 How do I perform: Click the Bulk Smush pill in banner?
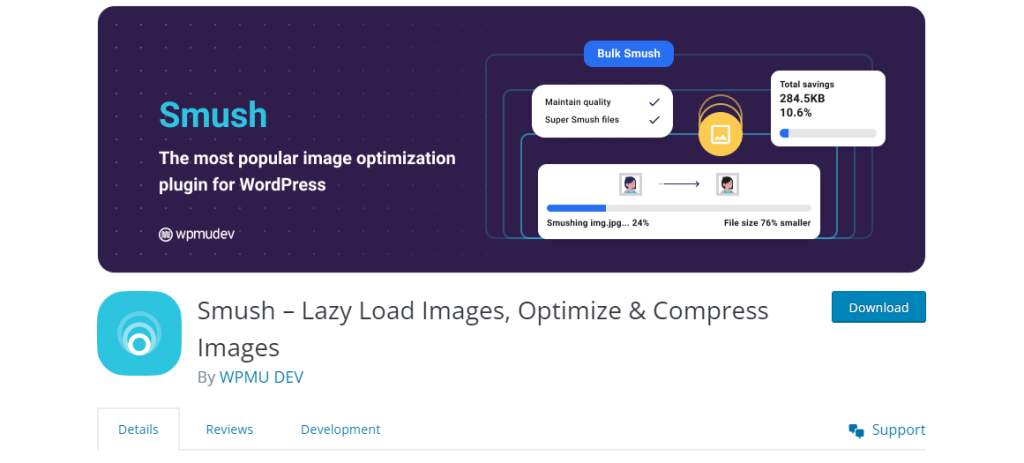click(628, 54)
